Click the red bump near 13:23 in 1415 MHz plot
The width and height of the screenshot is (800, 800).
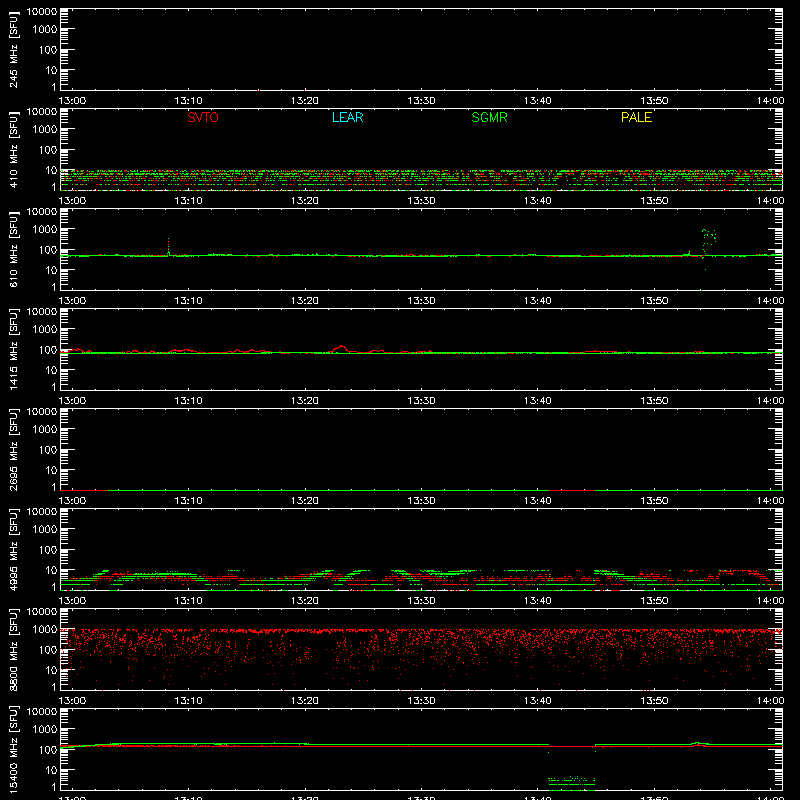340,349
